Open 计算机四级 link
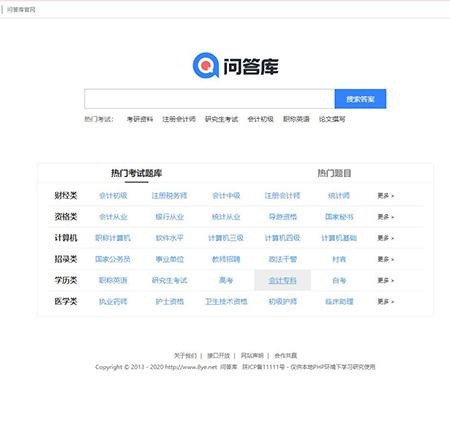The height and width of the screenshot is (434, 450). (x=282, y=238)
